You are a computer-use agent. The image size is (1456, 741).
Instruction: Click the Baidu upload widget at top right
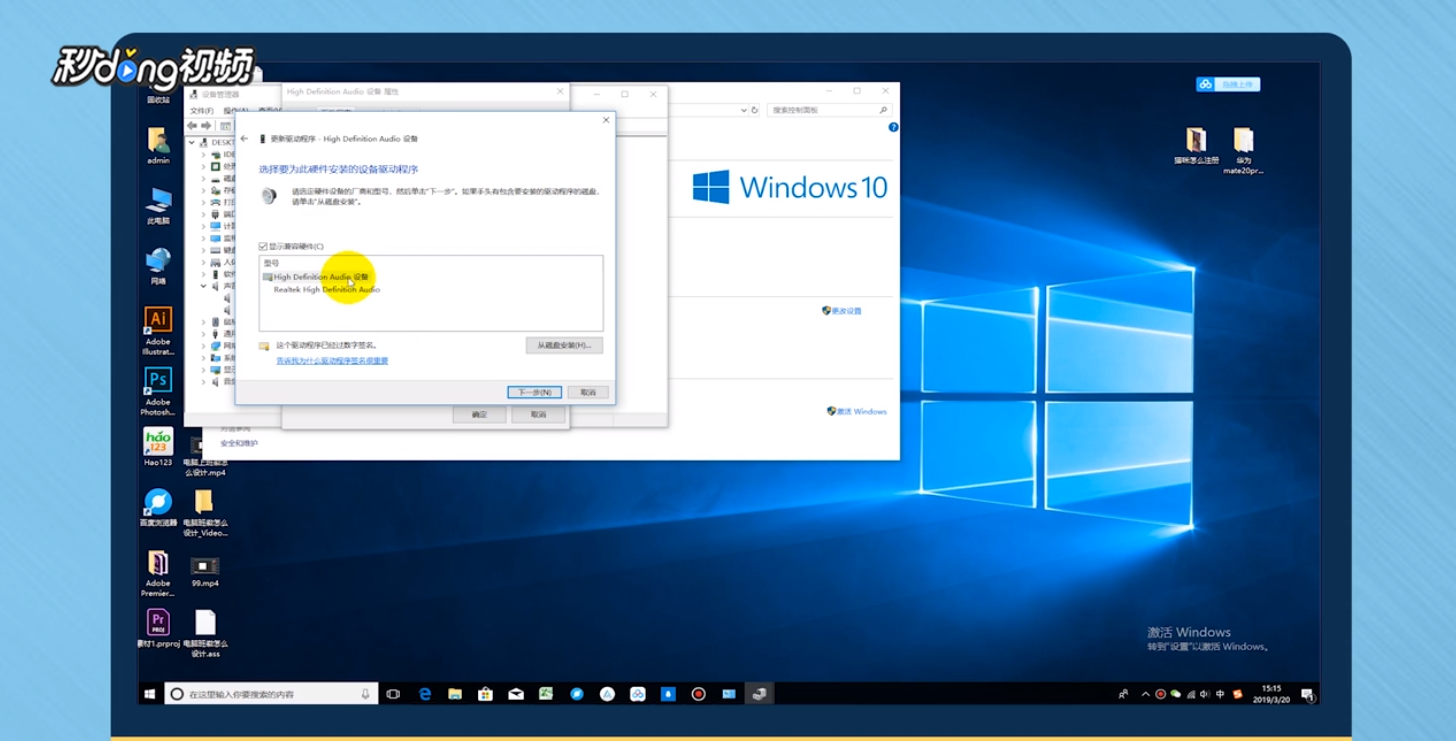coord(1228,84)
